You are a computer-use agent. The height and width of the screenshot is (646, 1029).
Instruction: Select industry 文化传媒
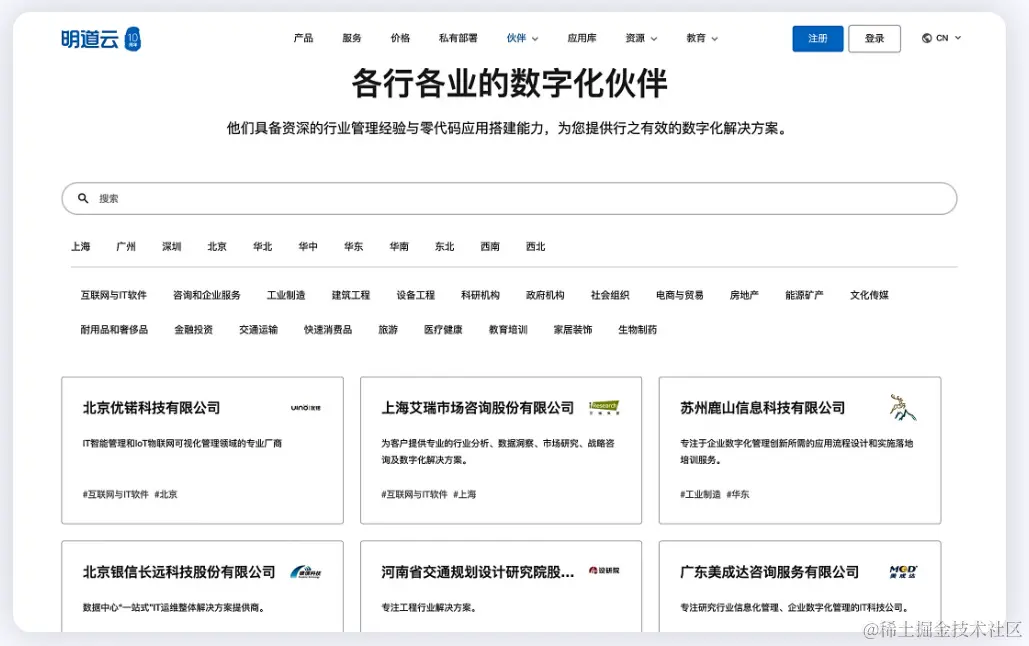(x=870, y=295)
